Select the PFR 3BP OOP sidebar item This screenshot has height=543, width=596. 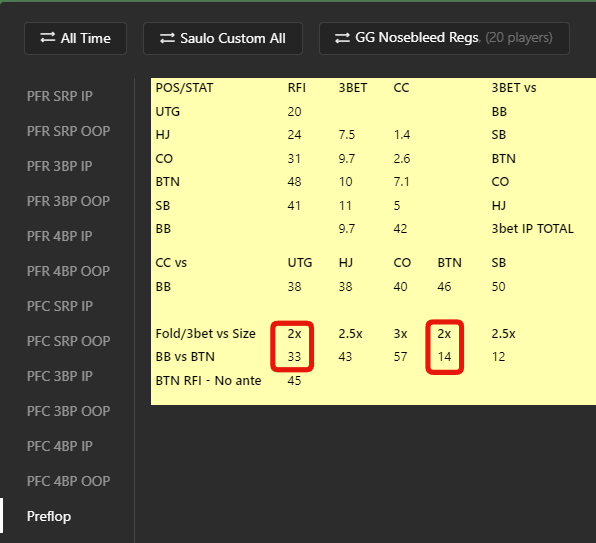tap(68, 201)
